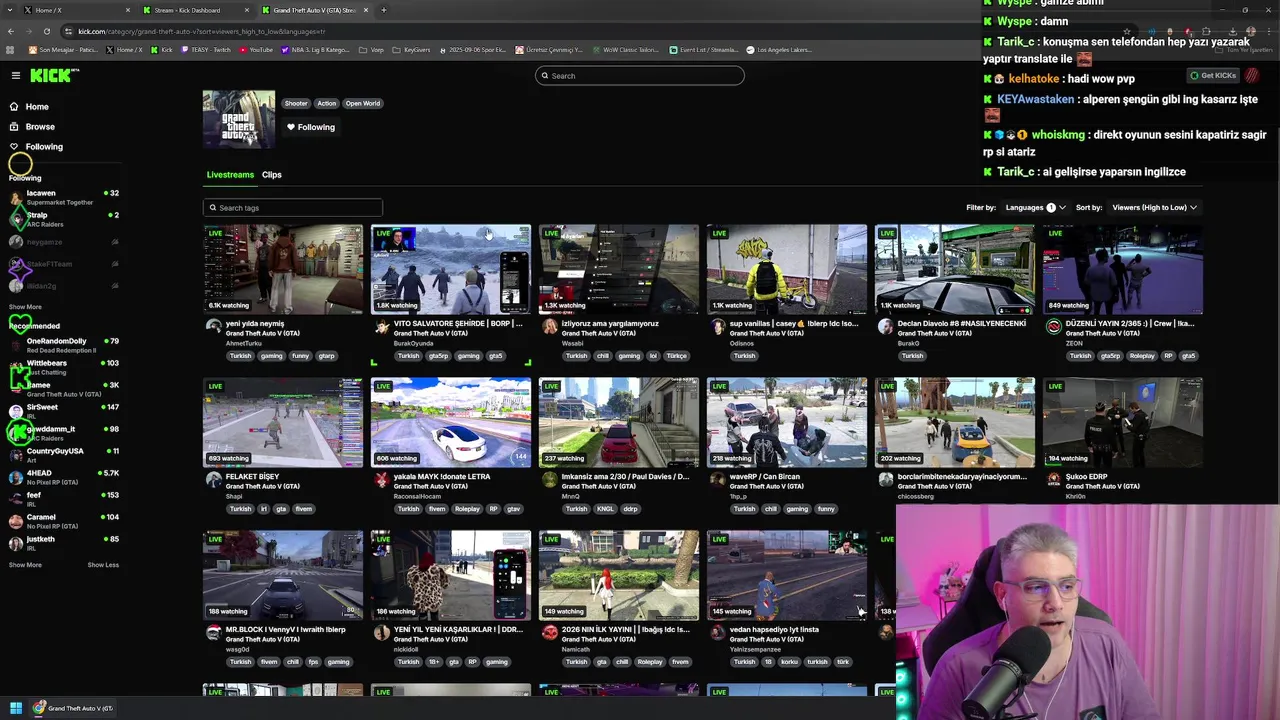Open the 'FELAKET BİŞEY' stream thumbnail
The image size is (1280, 720).
283,423
